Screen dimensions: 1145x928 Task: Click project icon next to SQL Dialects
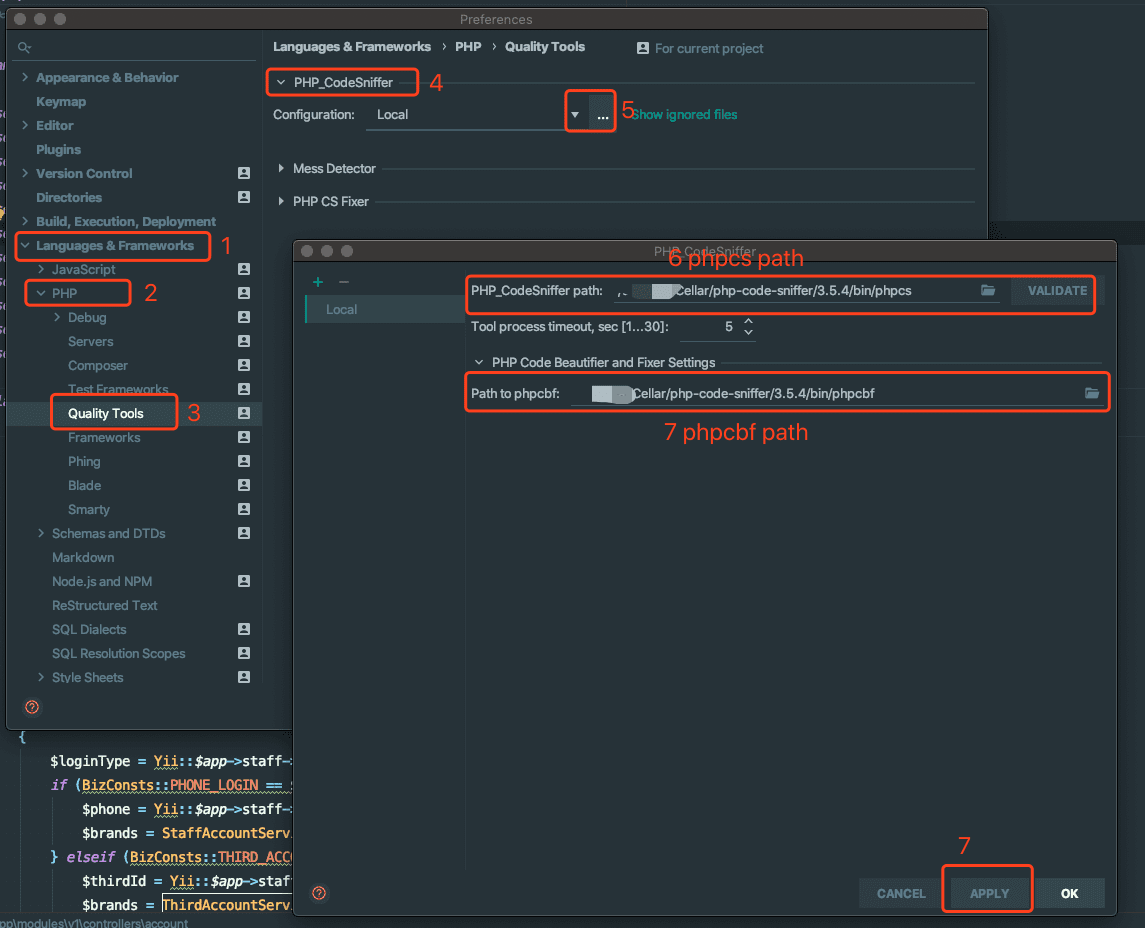click(244, 629)
